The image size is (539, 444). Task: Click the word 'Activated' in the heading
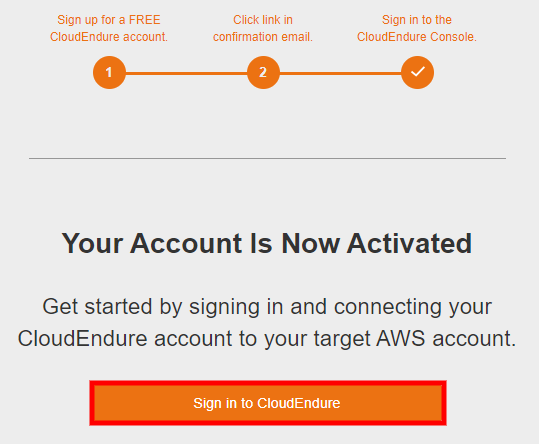pos(409,243)
